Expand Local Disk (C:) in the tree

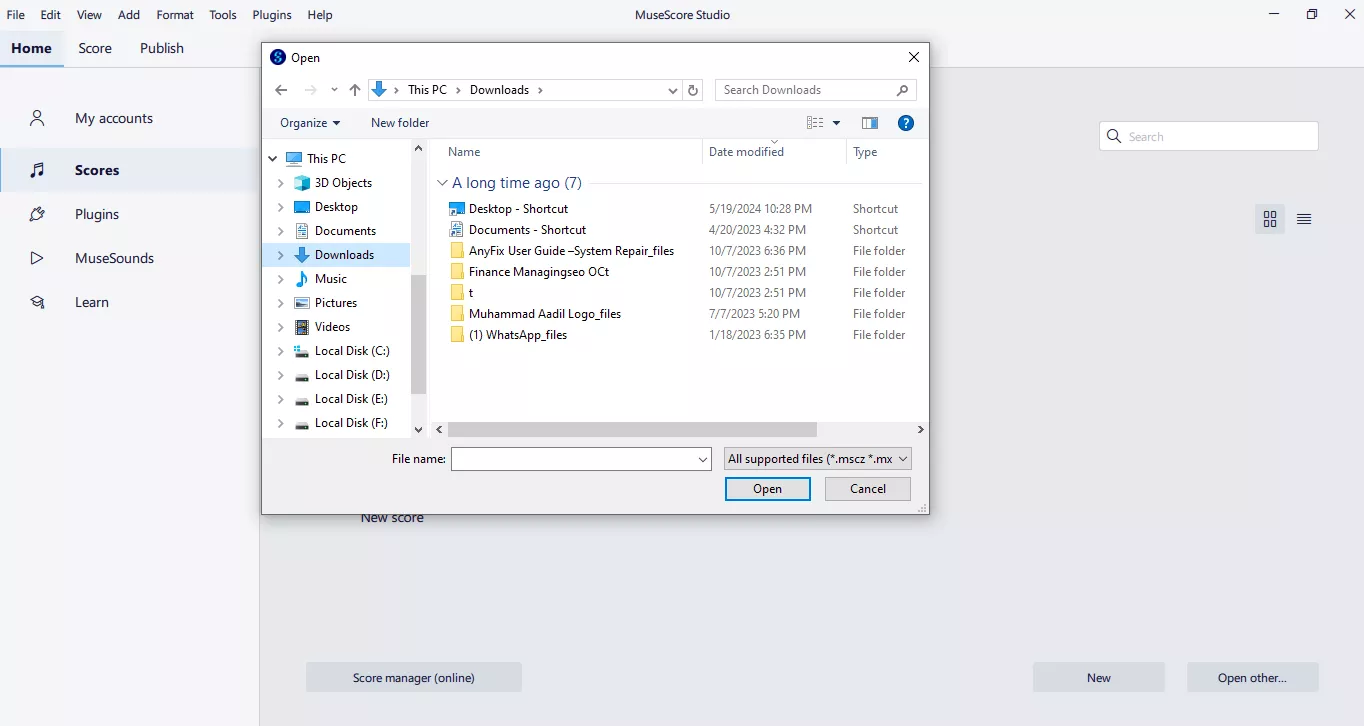point(281,351)
